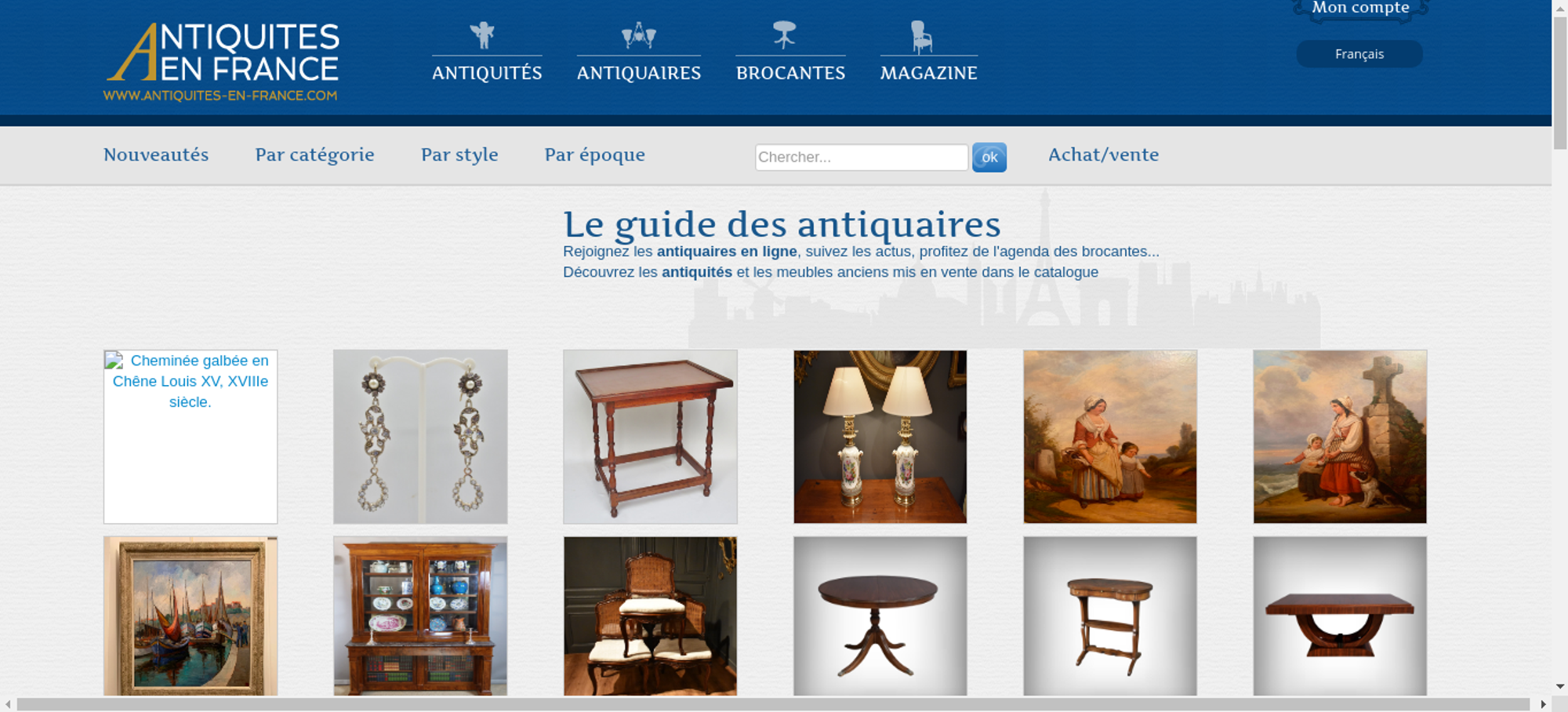This screenshot has height=712, width=1568.
Task: Click the chandelier icon above Antiquaires
Action: [638, 35]
